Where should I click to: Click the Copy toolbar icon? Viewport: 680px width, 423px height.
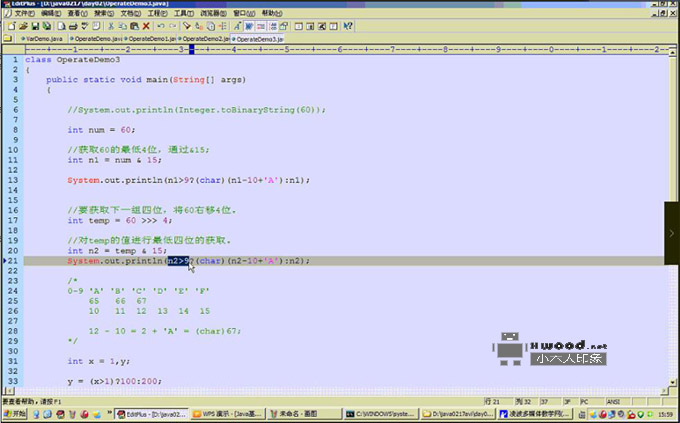123,26
